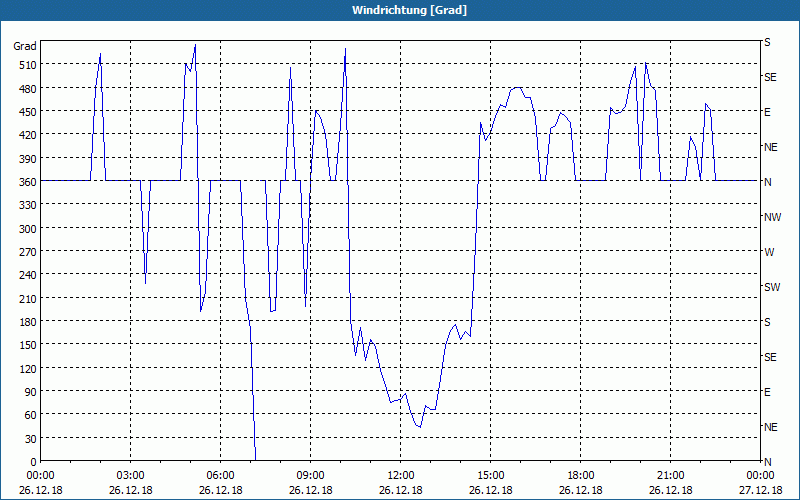Screen dimensions: 800x500
Task: Select the 30 degree axis label
Action: [x=31, y=438]
